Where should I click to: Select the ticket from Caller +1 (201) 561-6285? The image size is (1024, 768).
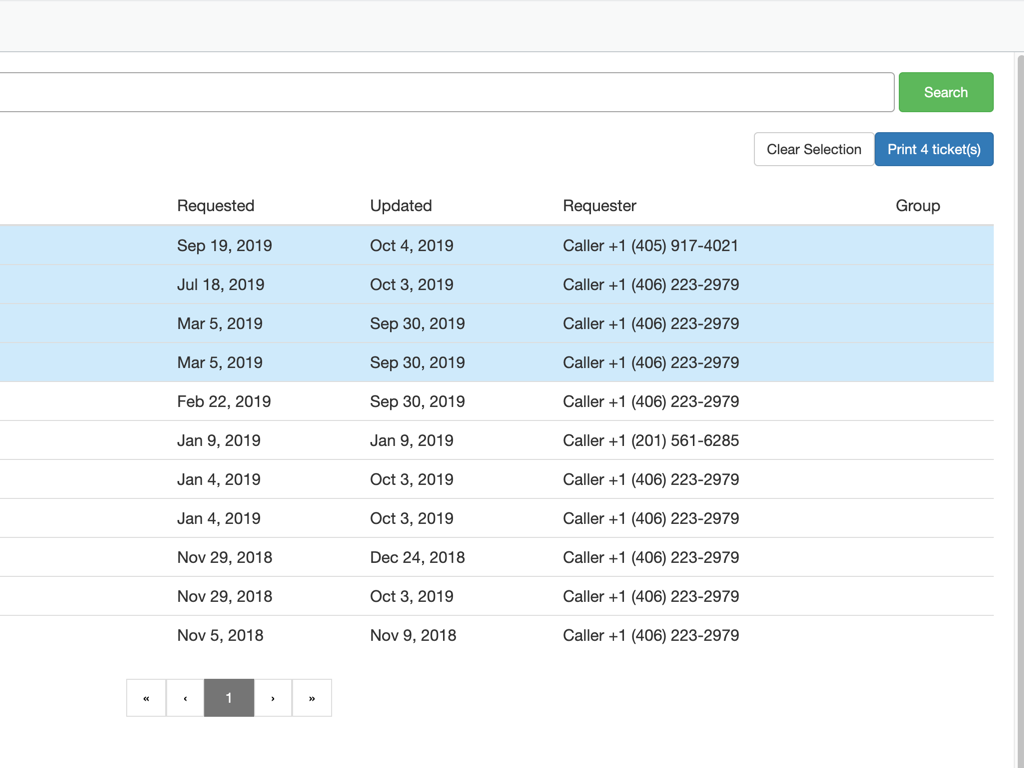click(x=650, y=440)
